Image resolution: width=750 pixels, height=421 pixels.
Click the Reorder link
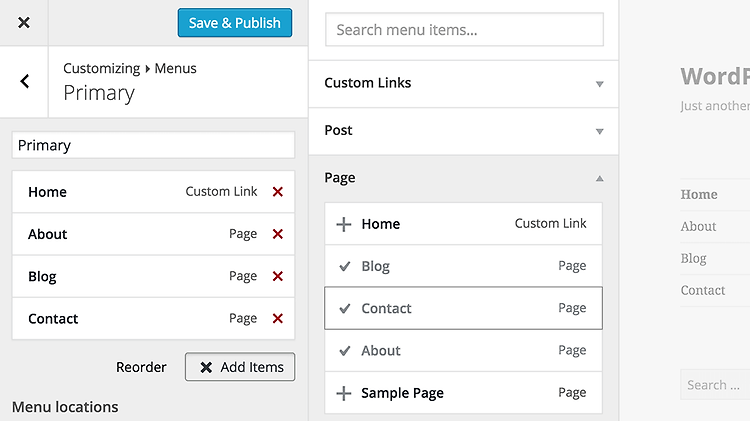(141, 367)
